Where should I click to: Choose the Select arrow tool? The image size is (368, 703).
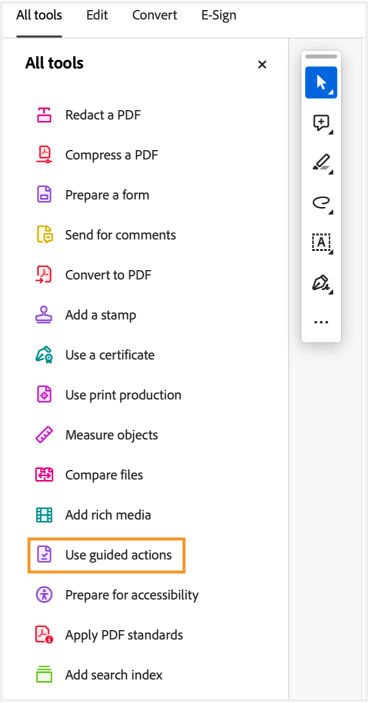coord(321,82)
